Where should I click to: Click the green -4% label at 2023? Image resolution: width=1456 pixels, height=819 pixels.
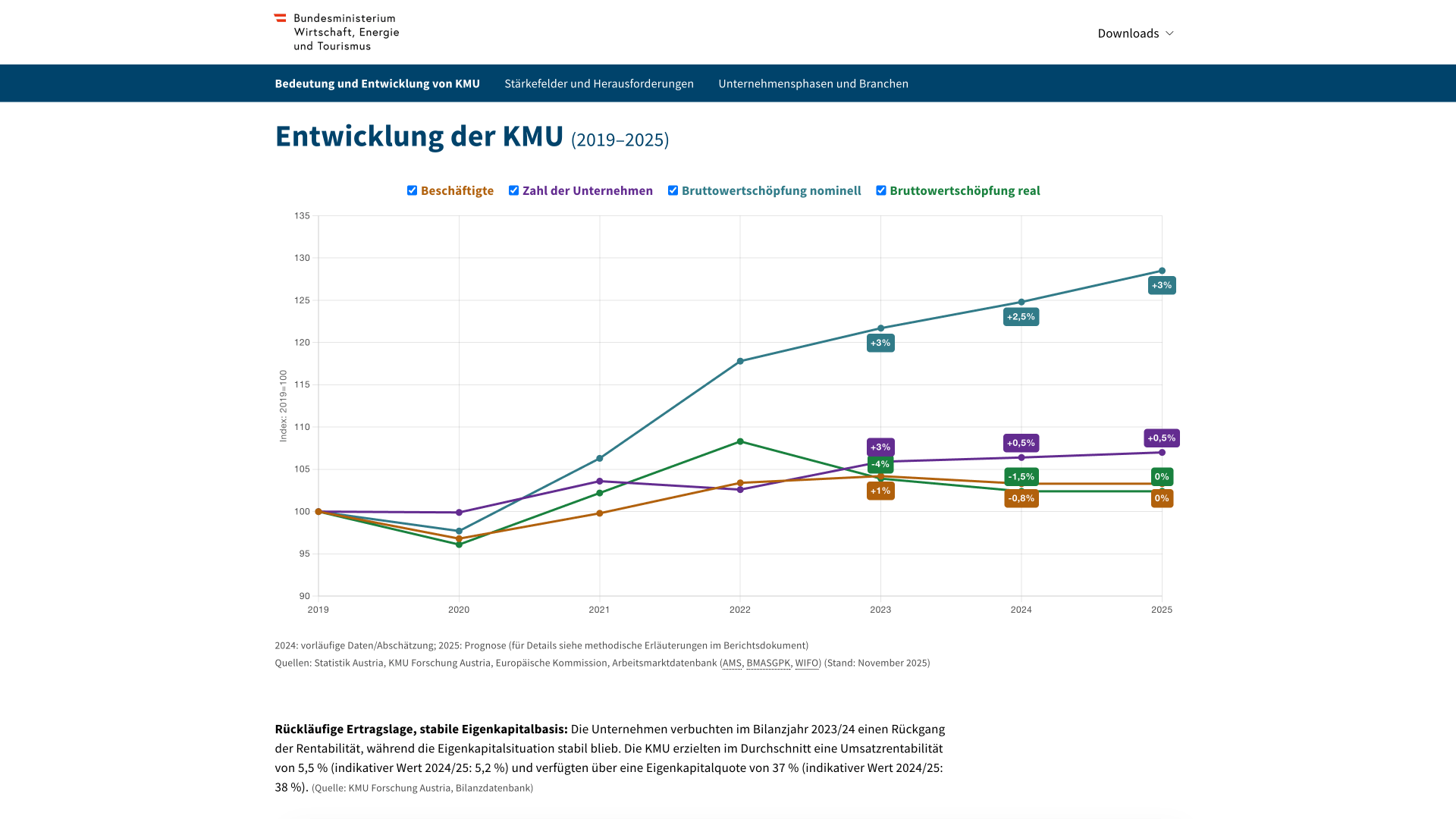coord(880,464)
